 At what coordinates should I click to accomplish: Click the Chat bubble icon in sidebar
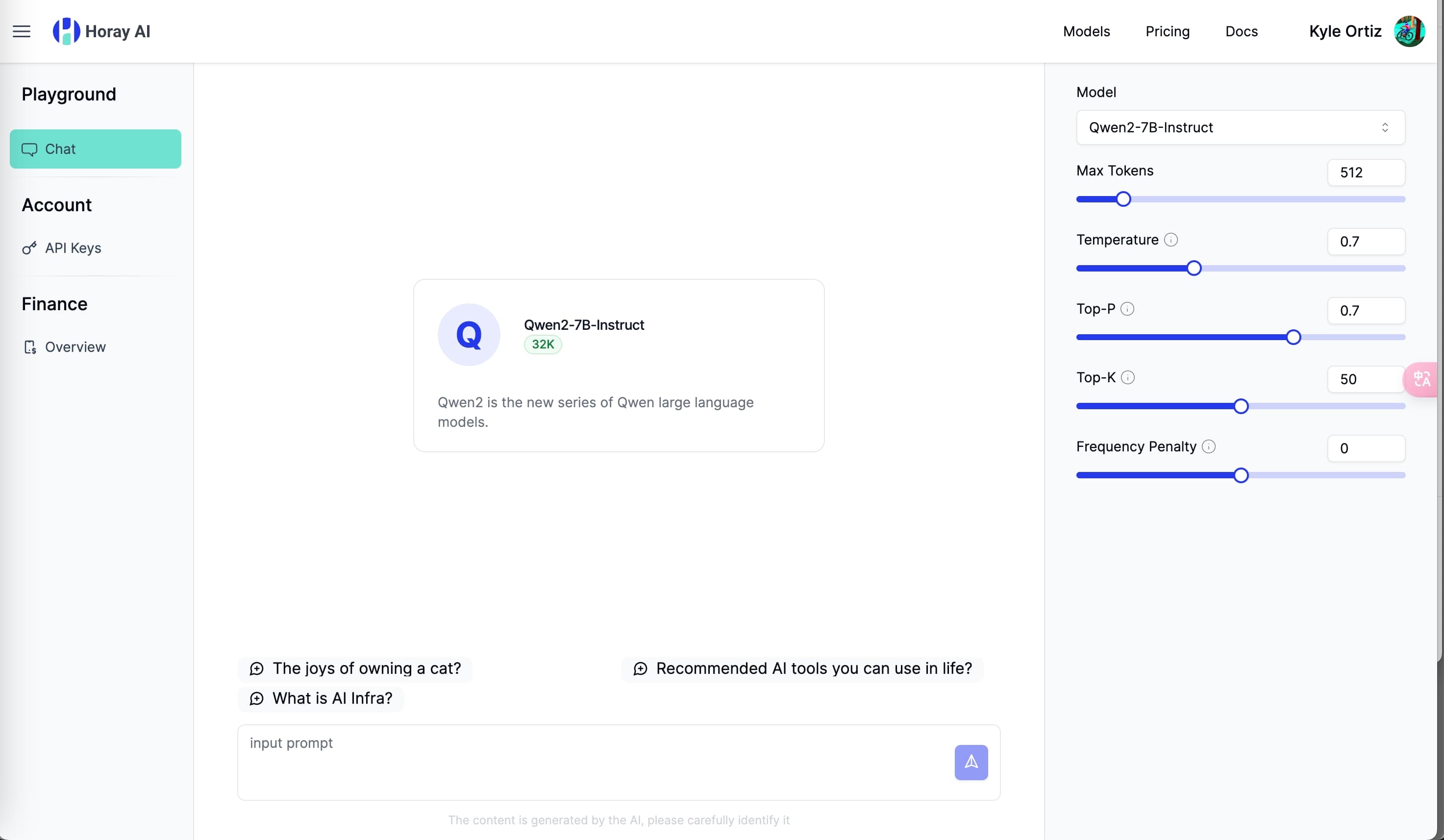pyautogui.click(x=29, y=149)
